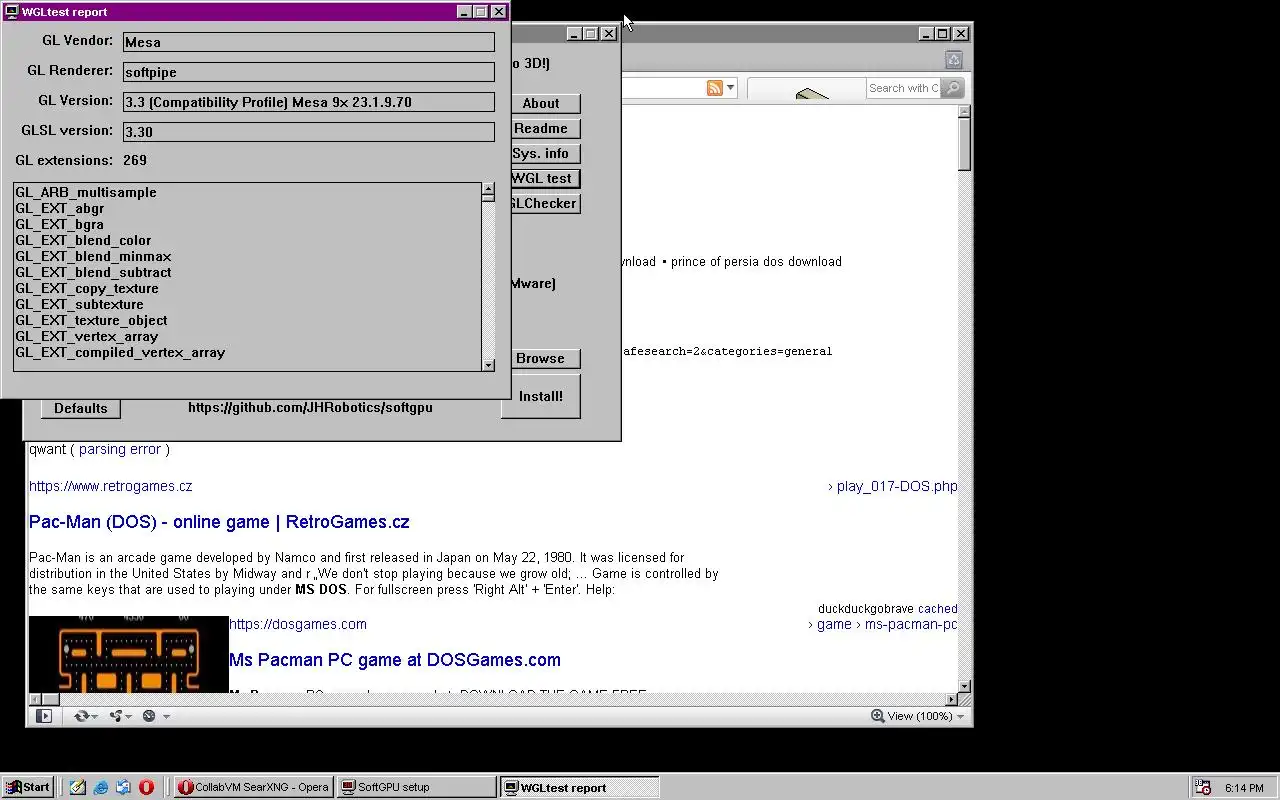Click the GL Version field
The height and width of the screenshot is (800, 1280).
pyautogui.click(x=309, y=102)
